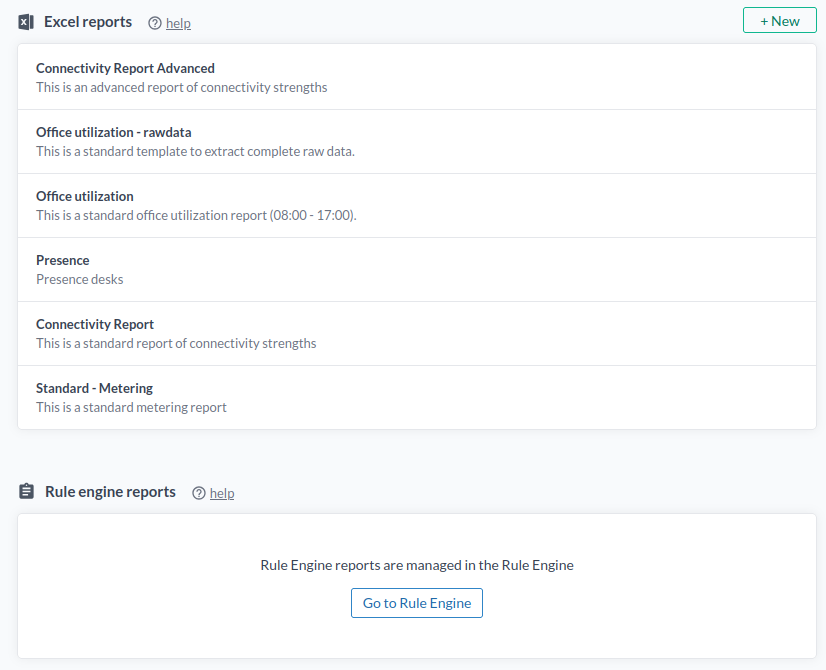Click the Rule engine reports section heading

[111, 491]
